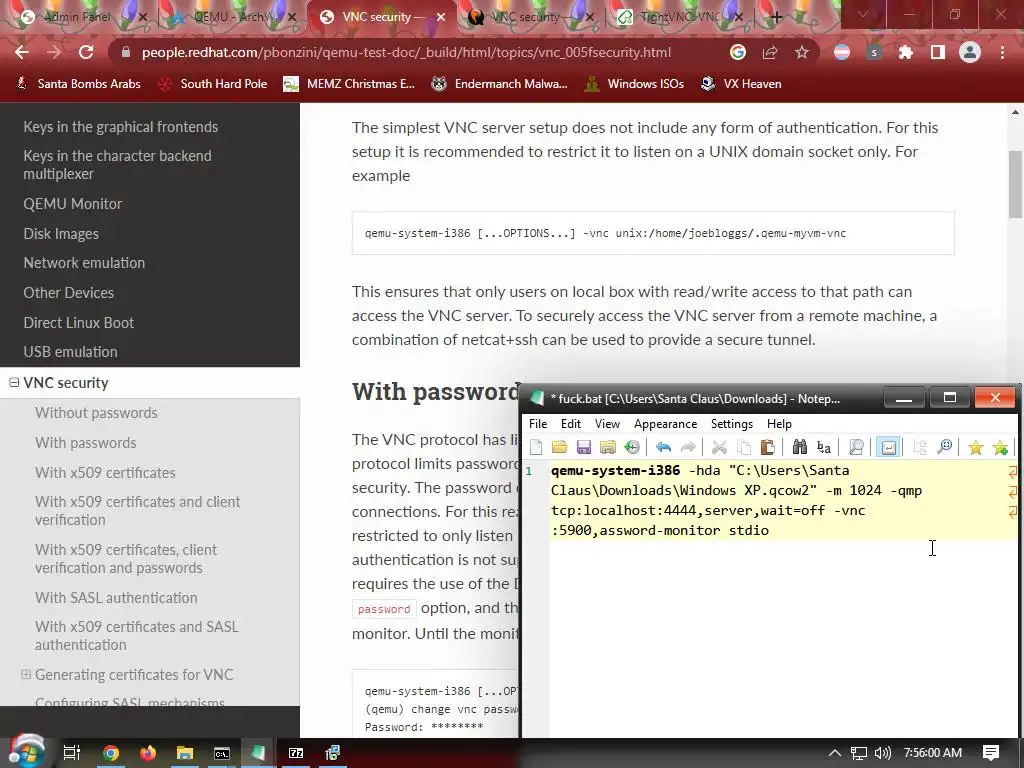This screenshot has height=768, width=1024.
Task: Open Firefox from the taskbar
Action: click(x=148, y=753)
